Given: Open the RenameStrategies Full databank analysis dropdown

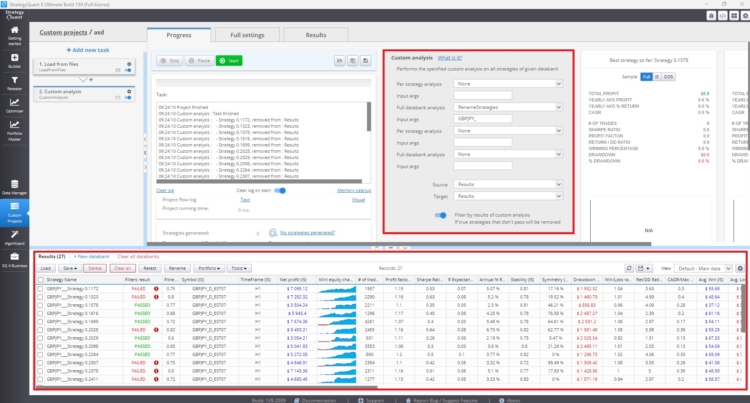Looking at the screenshot, I should coord(508,107).
